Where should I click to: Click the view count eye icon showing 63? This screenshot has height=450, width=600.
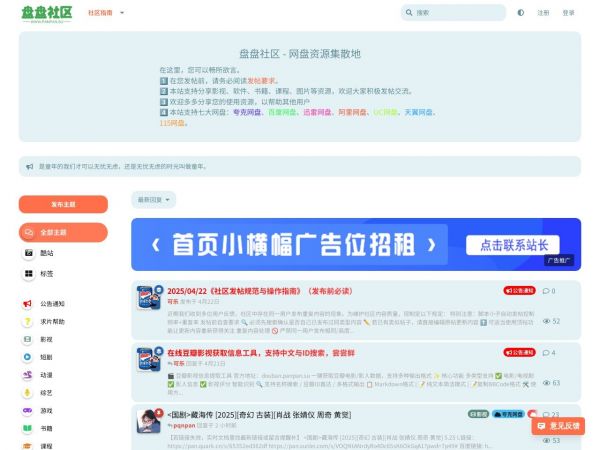click(x=546, y=383)
